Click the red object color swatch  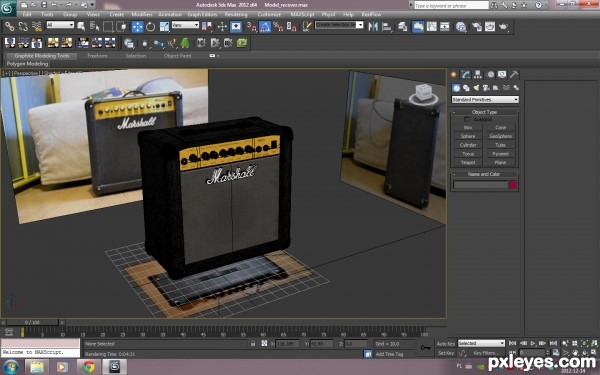[513, 185]
